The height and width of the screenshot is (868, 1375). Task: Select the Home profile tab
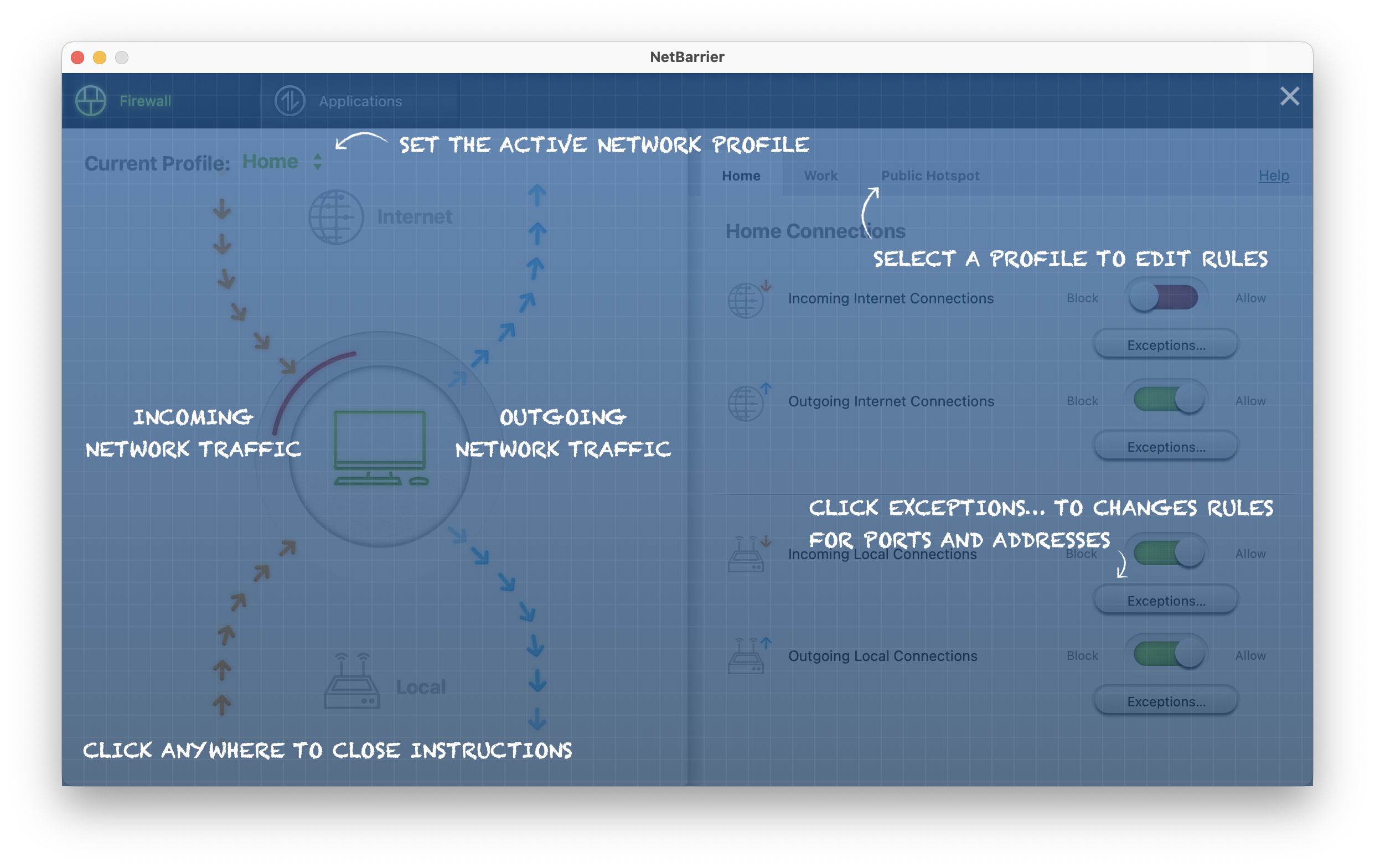[741, 176]
